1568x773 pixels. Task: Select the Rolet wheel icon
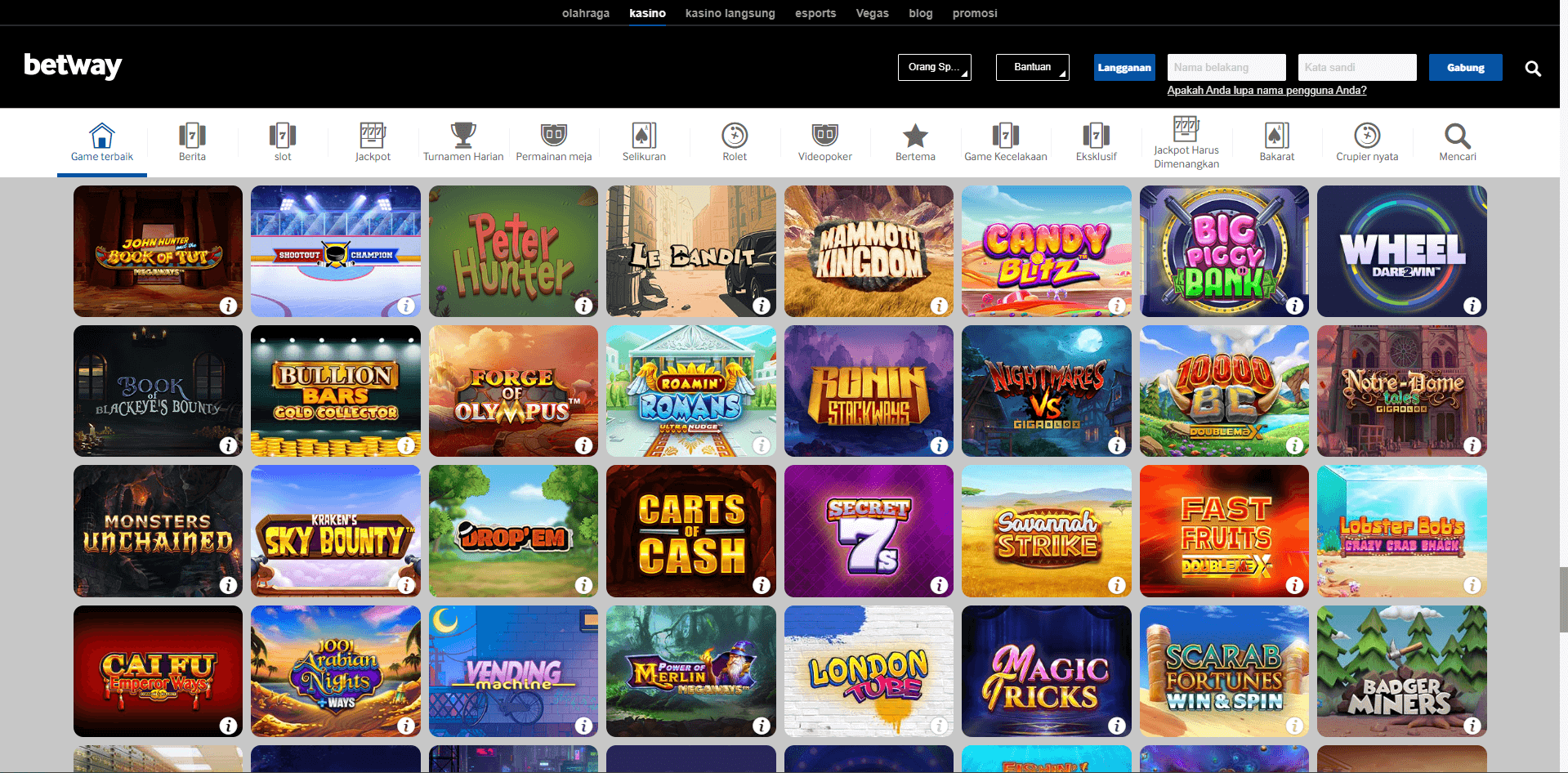click(x=735, y=135)
